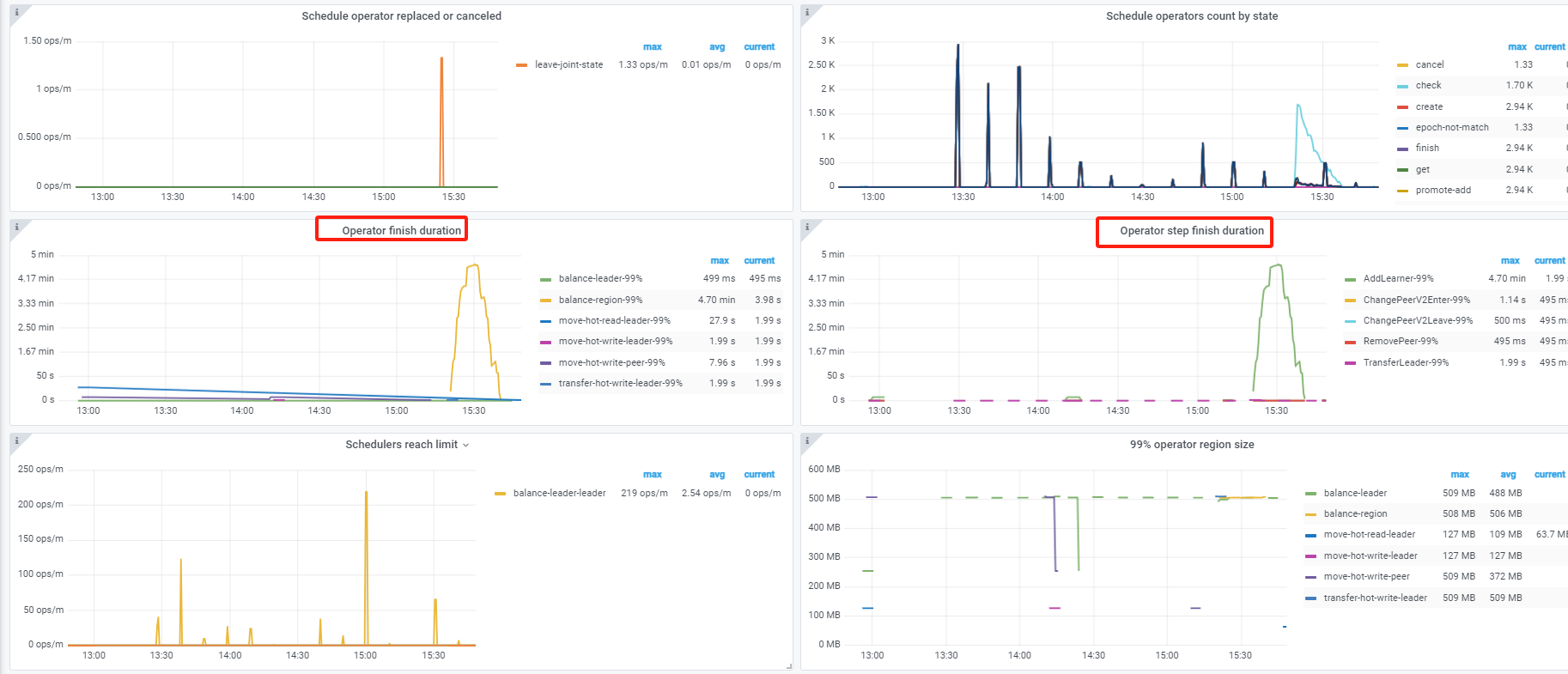The height and width of the screenshot is (674, 1568).
Task: Click leave-joint-state legend label
Action: point(568,64)
